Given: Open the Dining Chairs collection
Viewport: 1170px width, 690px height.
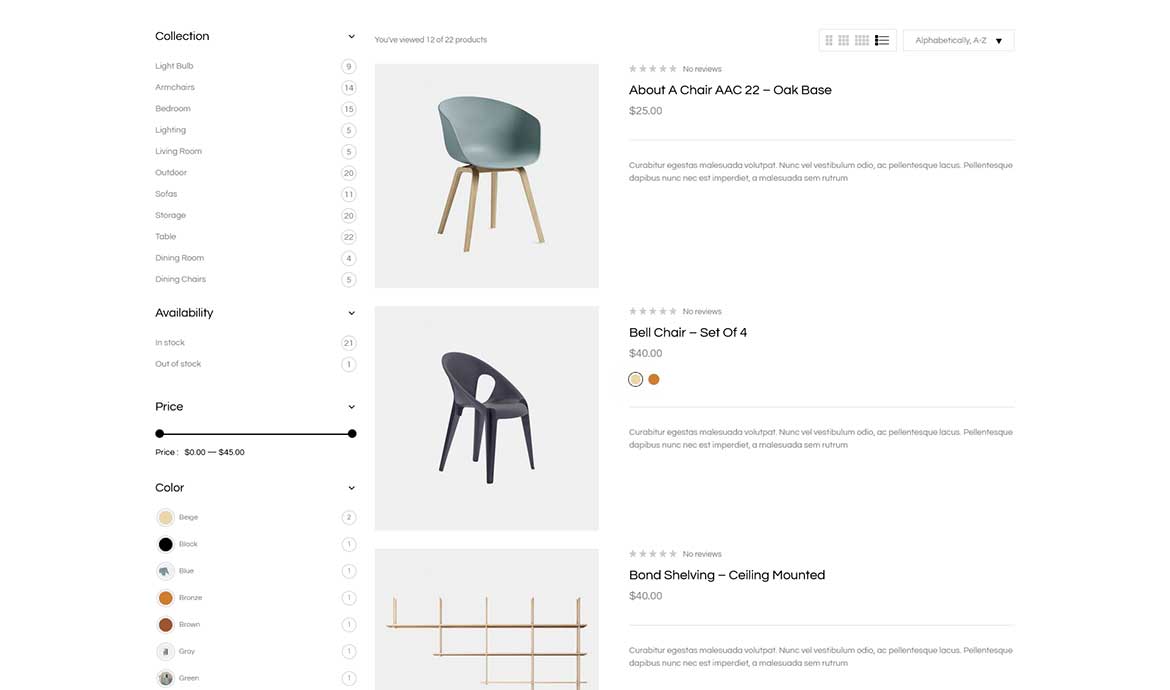Looking at the screenshot, I should [181, 279].
